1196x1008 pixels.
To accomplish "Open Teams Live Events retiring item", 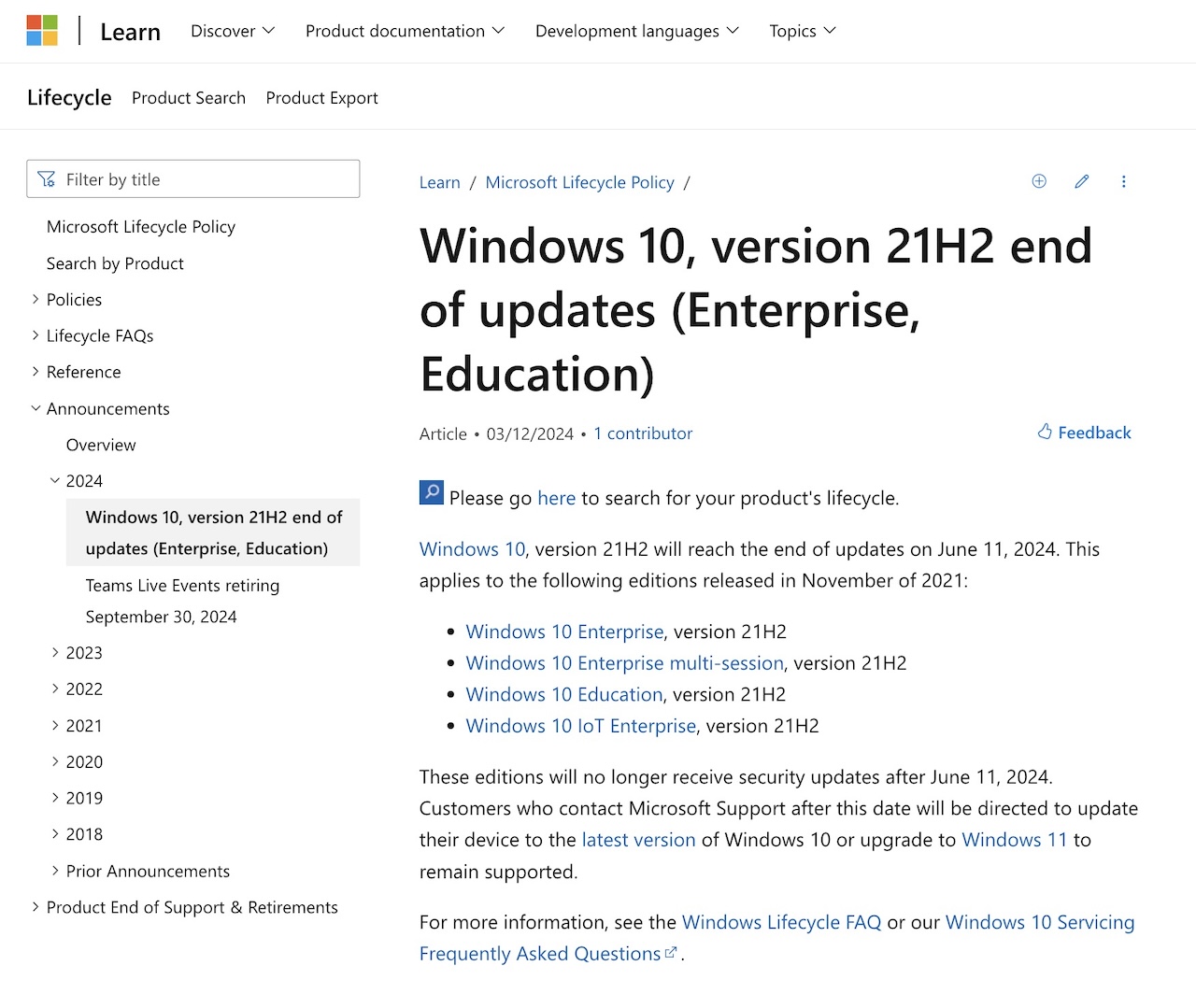I will [x=182, y=601].
